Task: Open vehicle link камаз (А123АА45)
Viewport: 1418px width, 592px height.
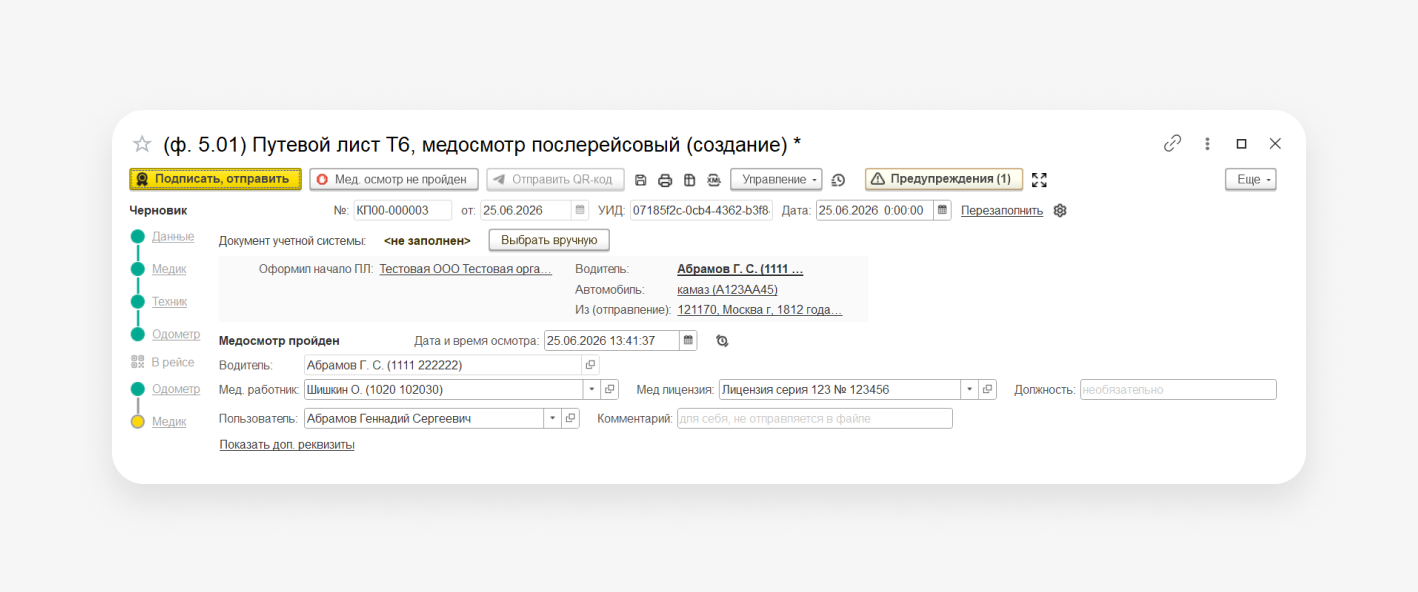Action: click(727, 290)
